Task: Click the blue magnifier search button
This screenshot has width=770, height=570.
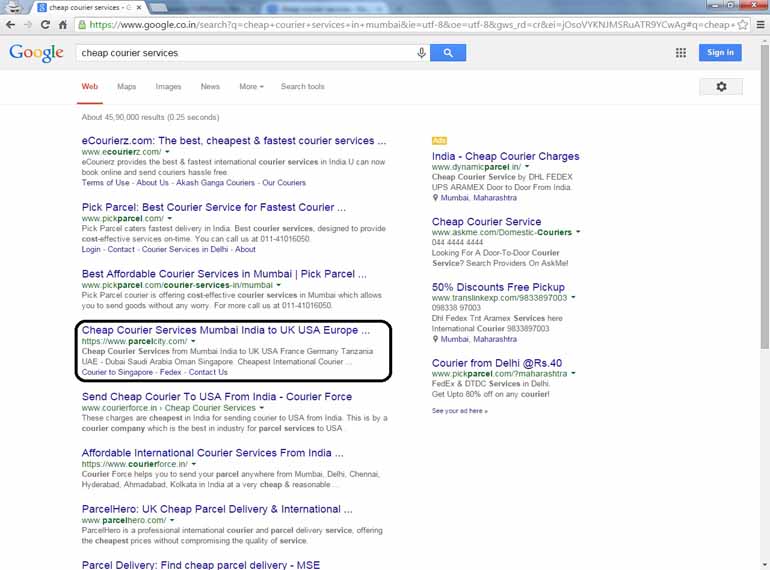Action: (x=448, y=53)
